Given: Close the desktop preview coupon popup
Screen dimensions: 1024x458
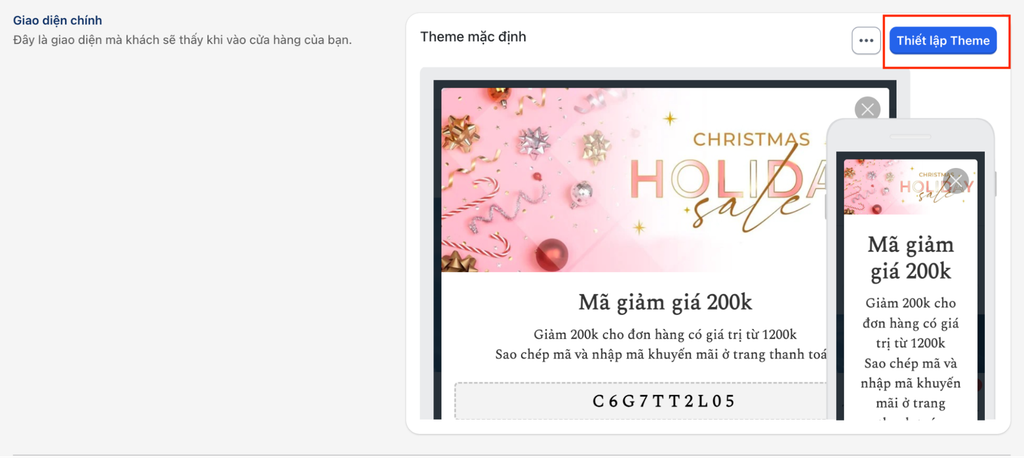Looking at the screenshot, I should click(867, 110).
